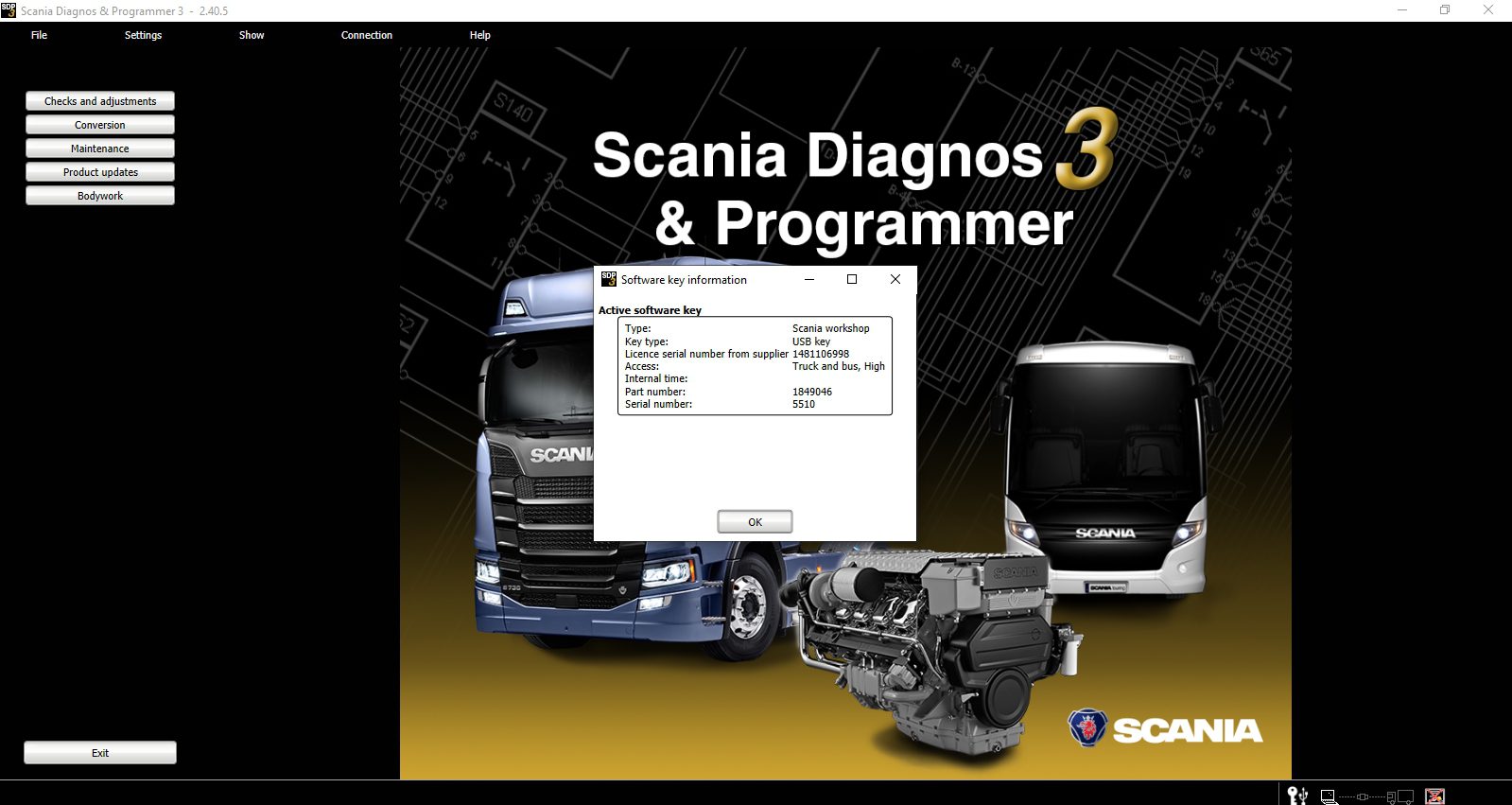Close the Software key information dialog
The height and width of the screenshot is (805, 1512).
click(x=895, y=279)
